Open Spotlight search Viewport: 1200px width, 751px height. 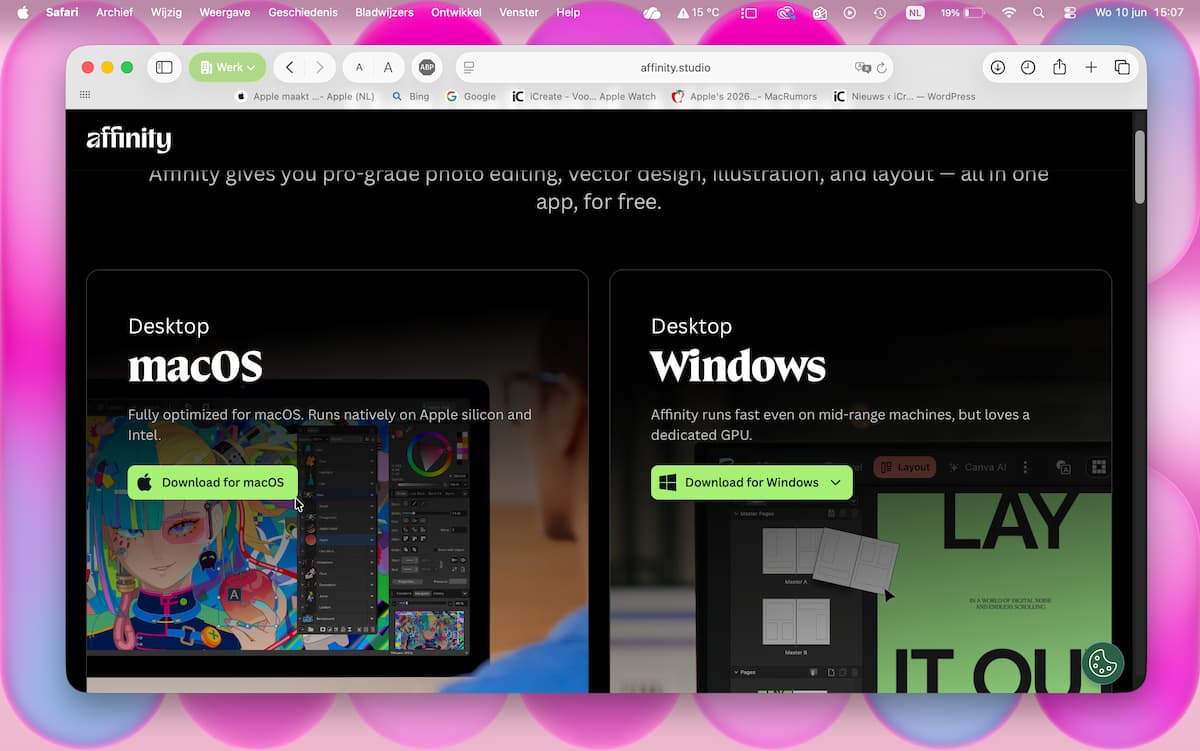1038,12
